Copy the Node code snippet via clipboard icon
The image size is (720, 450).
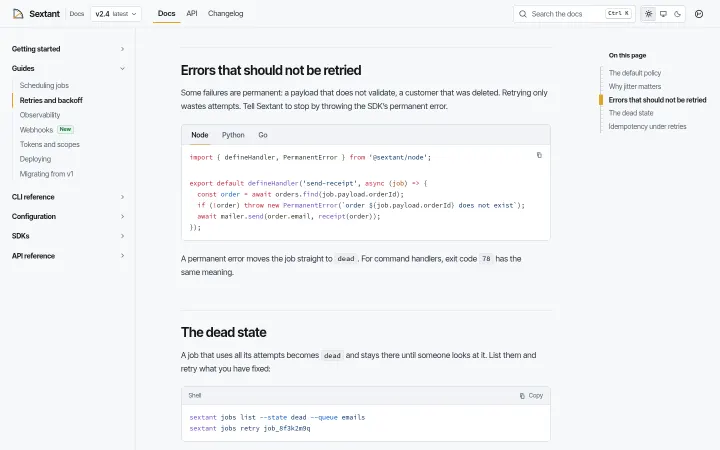[539, 155]
